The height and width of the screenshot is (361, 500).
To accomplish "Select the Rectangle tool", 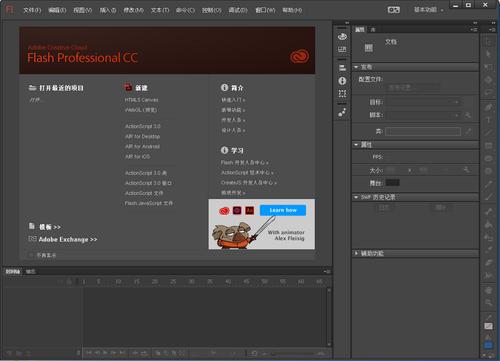I will (x=488, y=146).
